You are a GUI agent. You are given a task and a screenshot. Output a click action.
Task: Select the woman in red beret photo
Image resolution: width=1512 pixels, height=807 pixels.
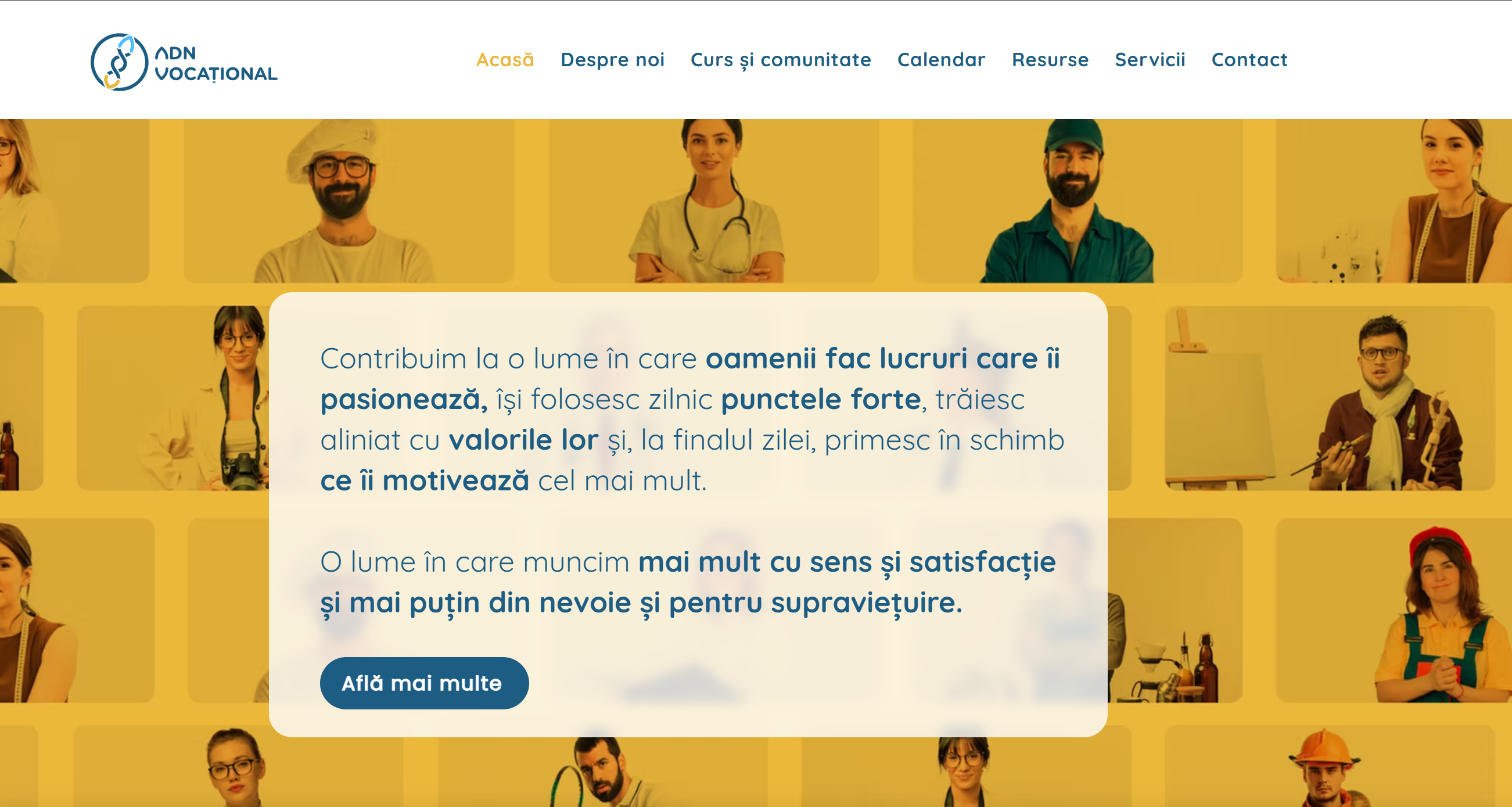1394,611
